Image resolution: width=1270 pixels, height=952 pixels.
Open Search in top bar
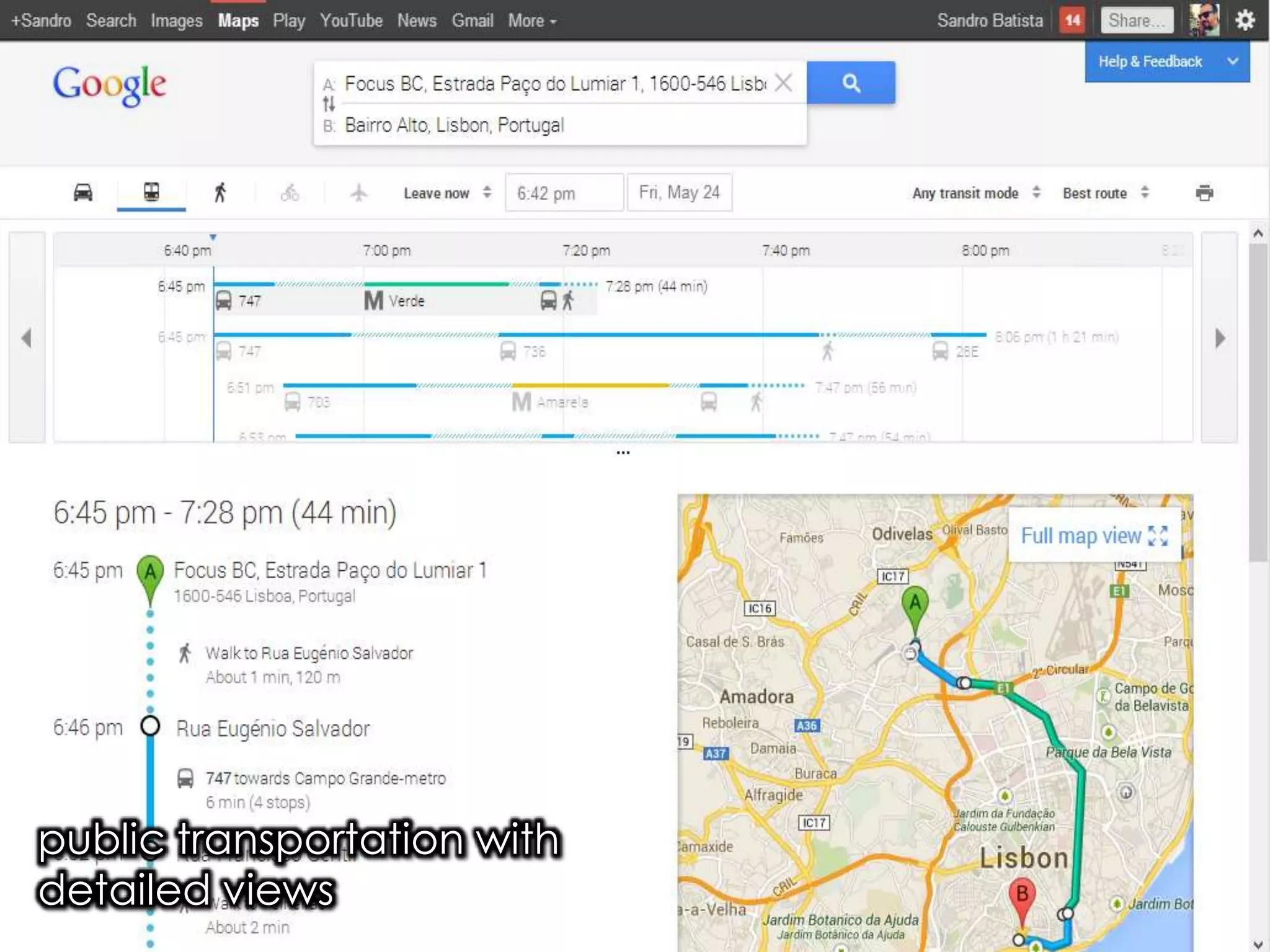point(111,20)
